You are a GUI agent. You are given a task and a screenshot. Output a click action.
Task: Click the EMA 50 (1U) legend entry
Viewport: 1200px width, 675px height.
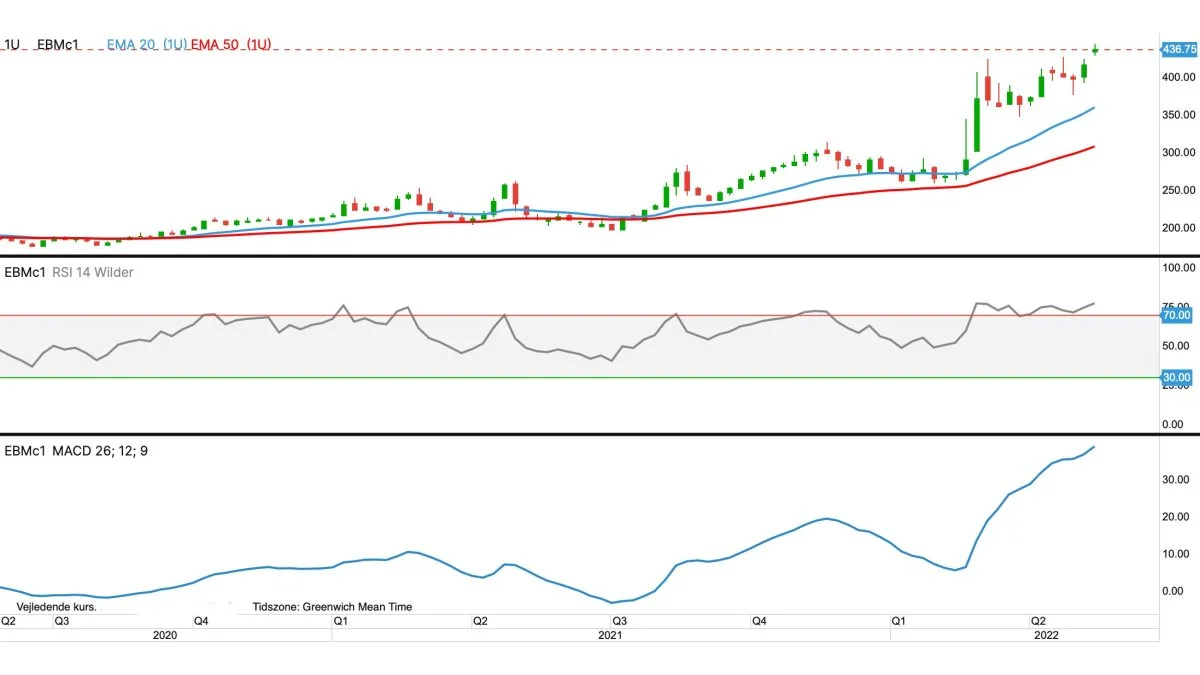point(231,45)
